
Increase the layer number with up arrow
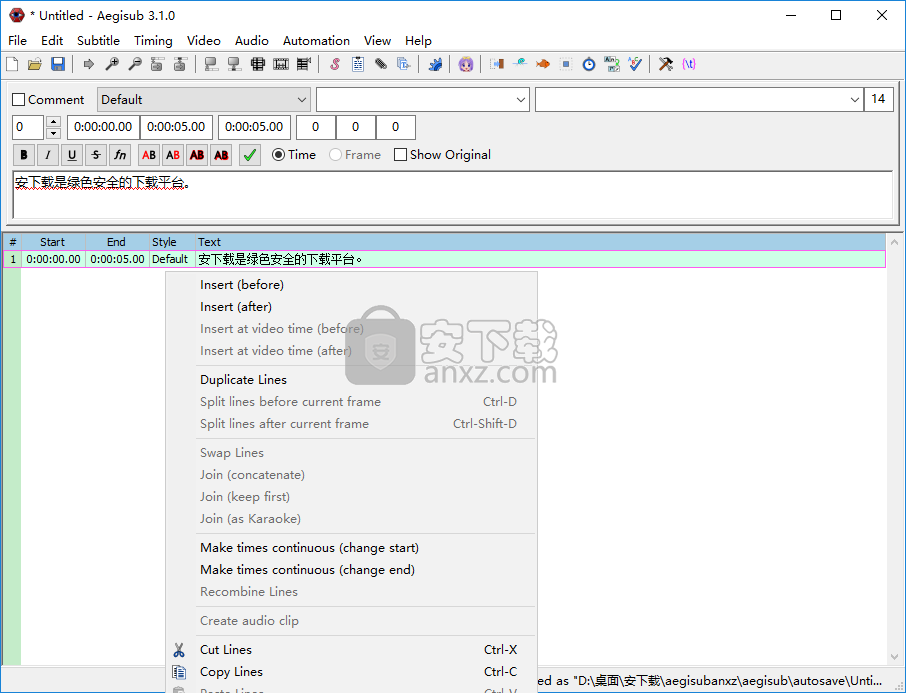(x=53, y=121)
